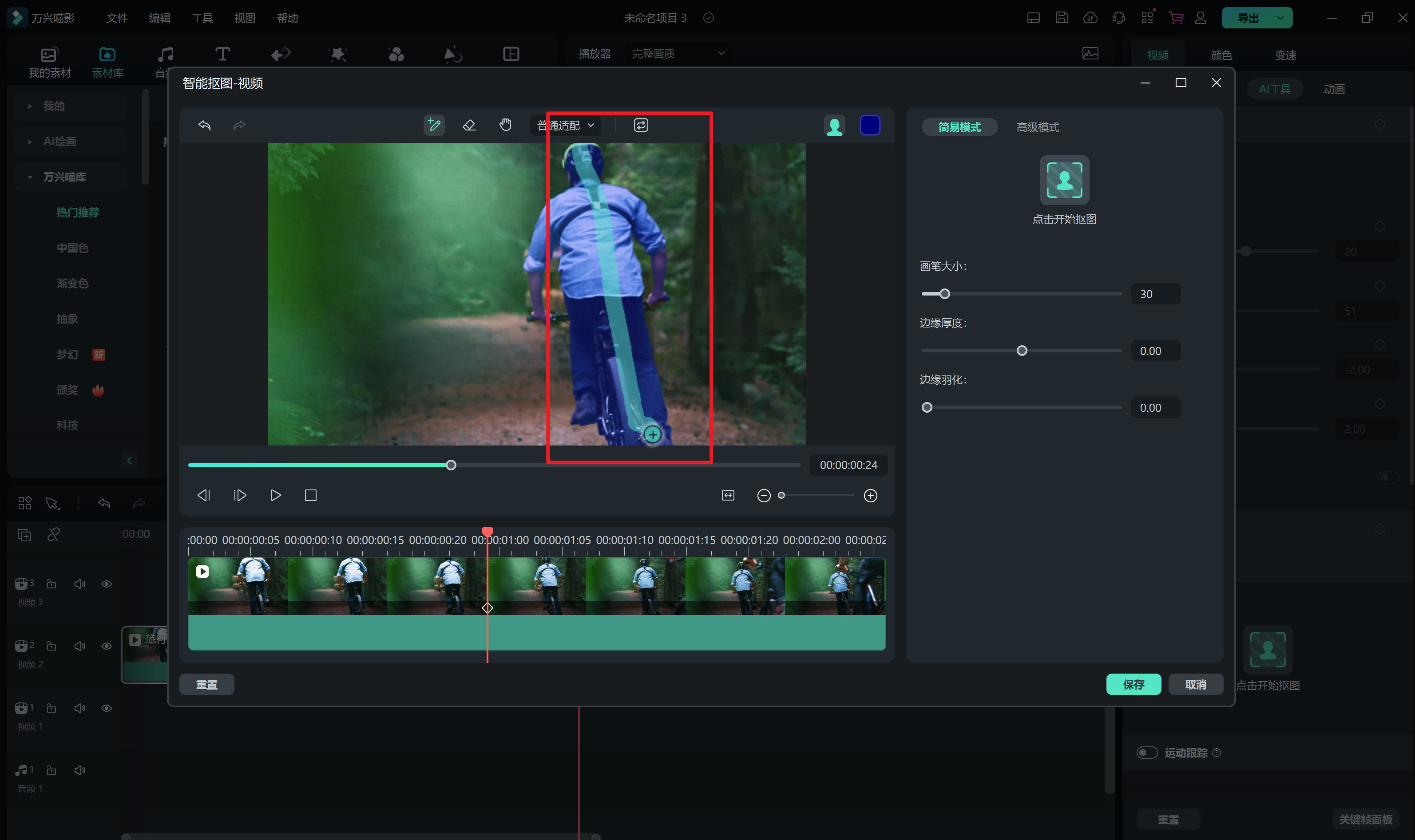
Task: Open the shopping cart icon
Action: [1176, 18]
